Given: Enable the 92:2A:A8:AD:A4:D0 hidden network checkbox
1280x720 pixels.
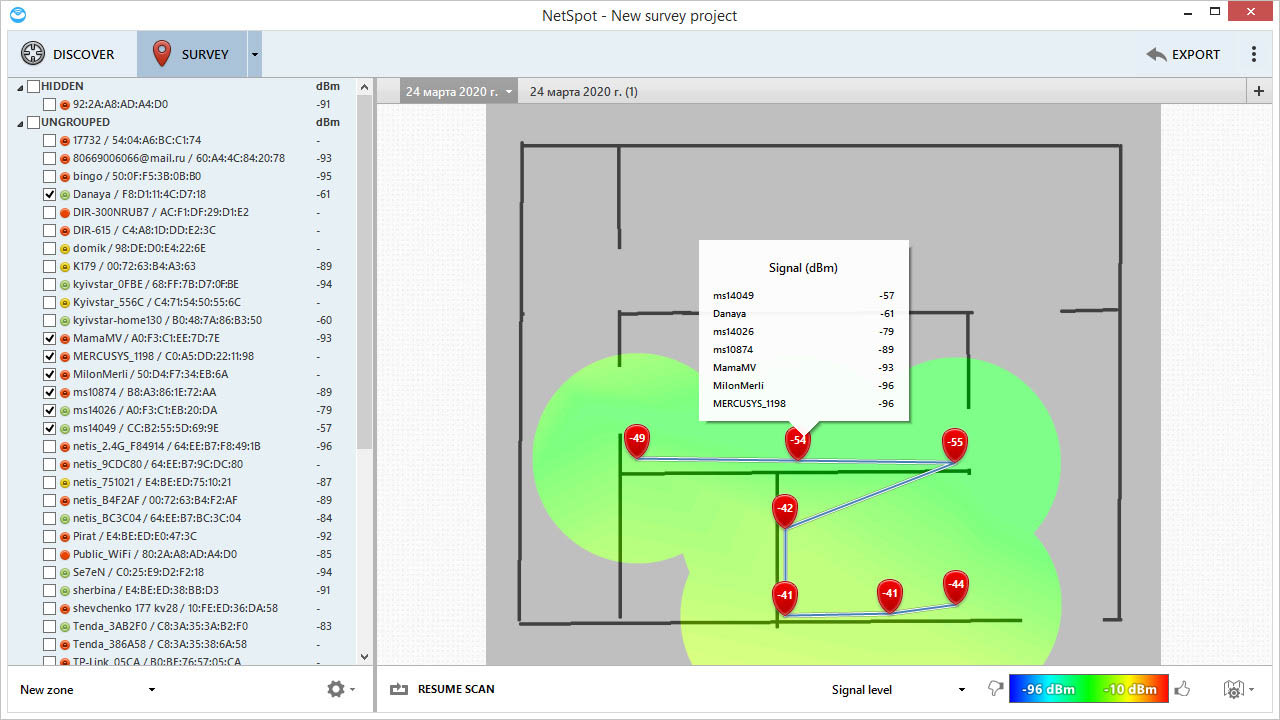Looking at the screenshot, I should coord(50,104).
